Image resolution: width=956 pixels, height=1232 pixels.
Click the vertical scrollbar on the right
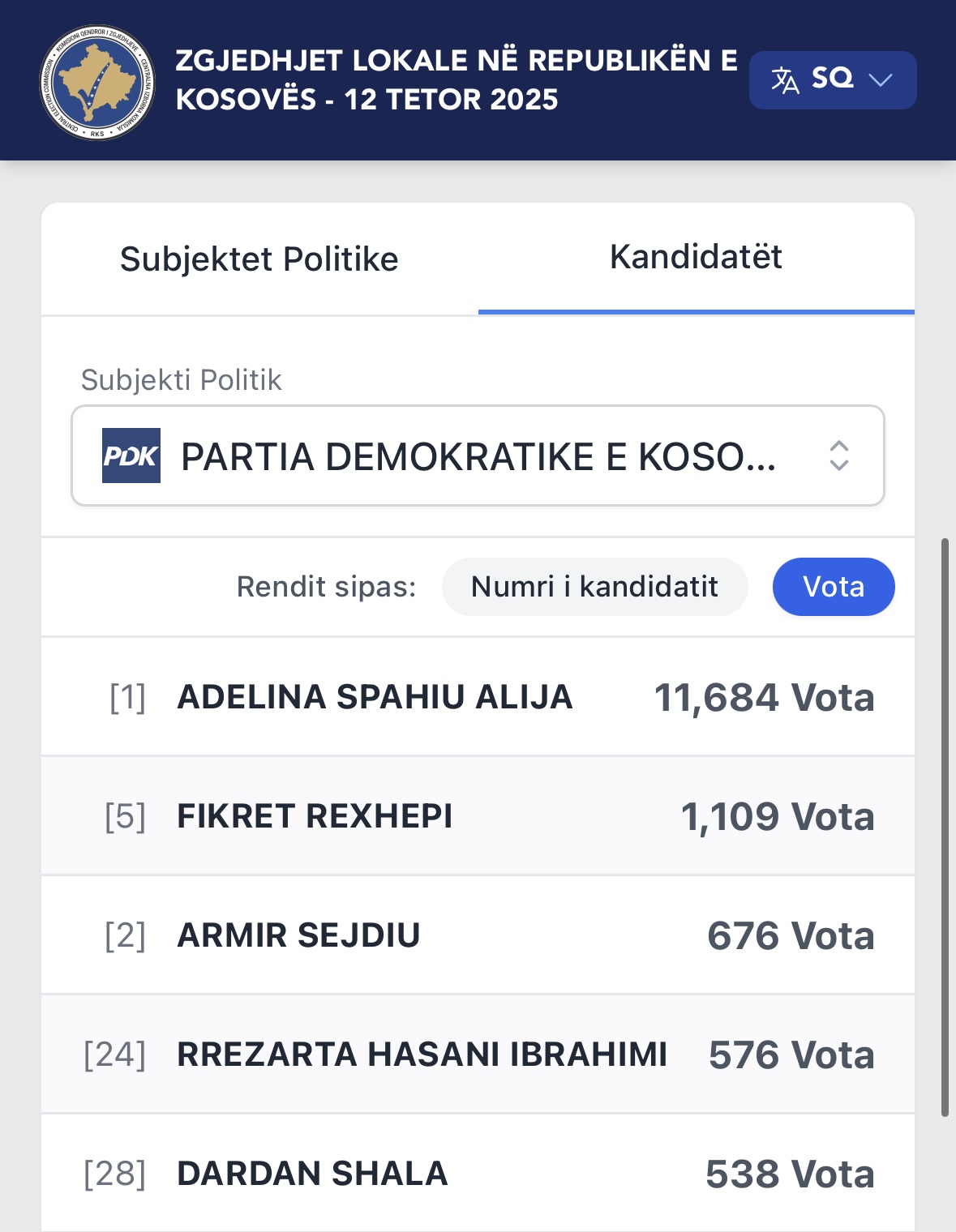point(945,827)
